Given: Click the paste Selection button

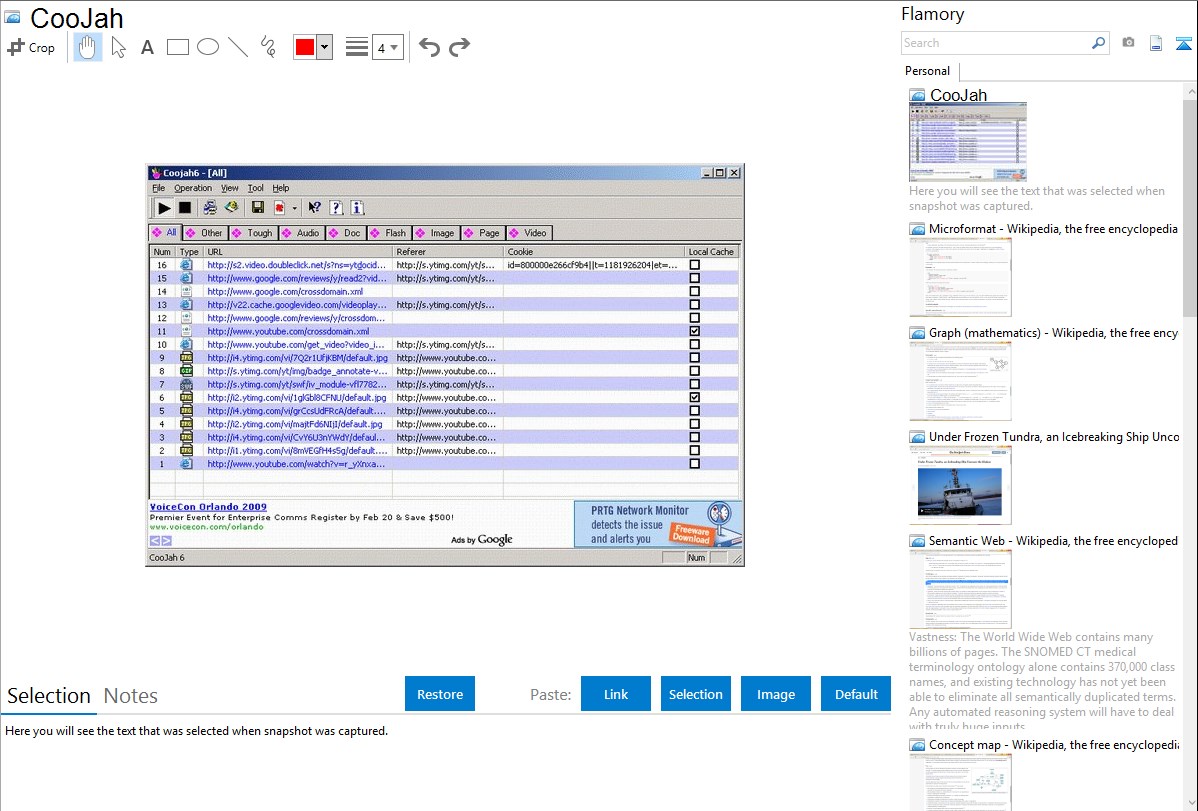Looking at the screenshot, I should [695, 694].
